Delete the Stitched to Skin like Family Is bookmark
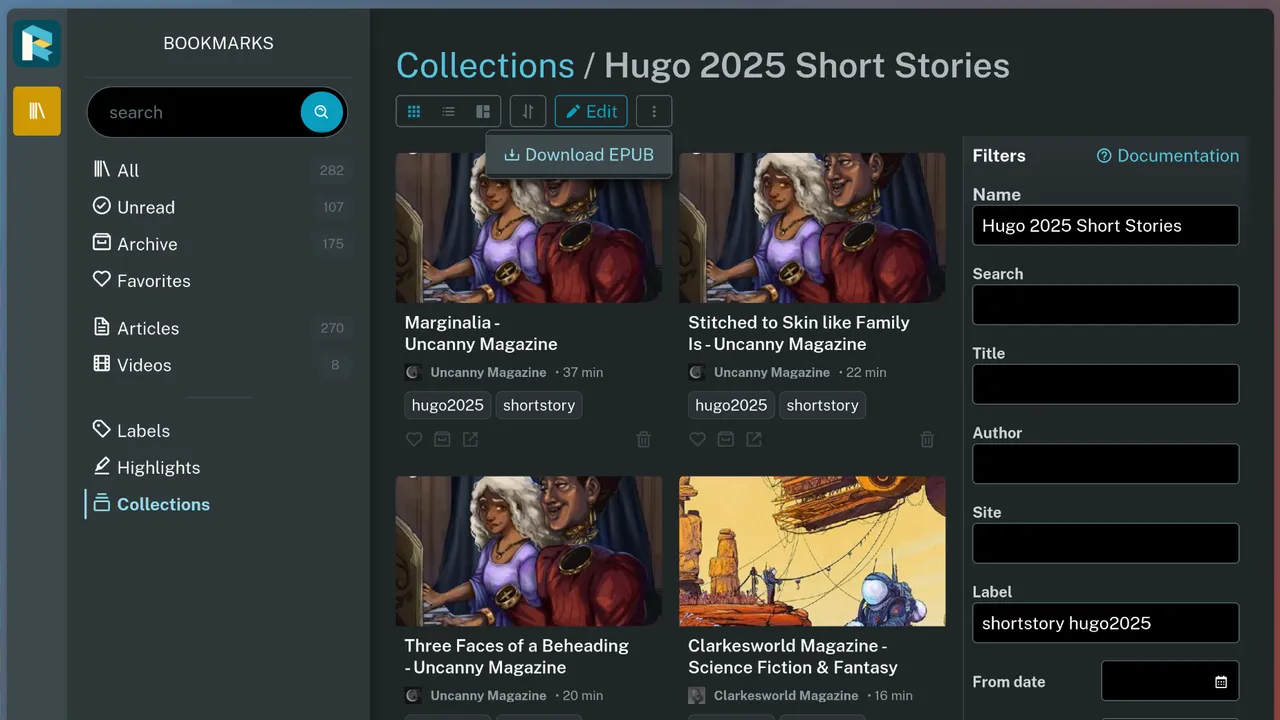The width and height of the screenshot is (1280, 720). pos(928,439)
